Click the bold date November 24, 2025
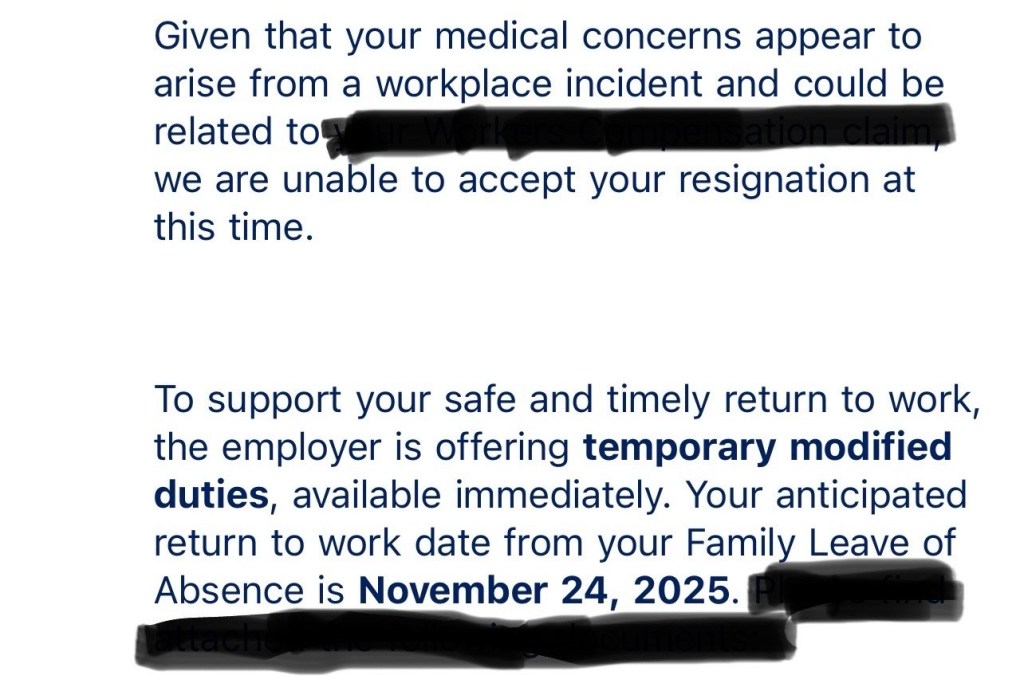1024x695 pixels. 544,590
